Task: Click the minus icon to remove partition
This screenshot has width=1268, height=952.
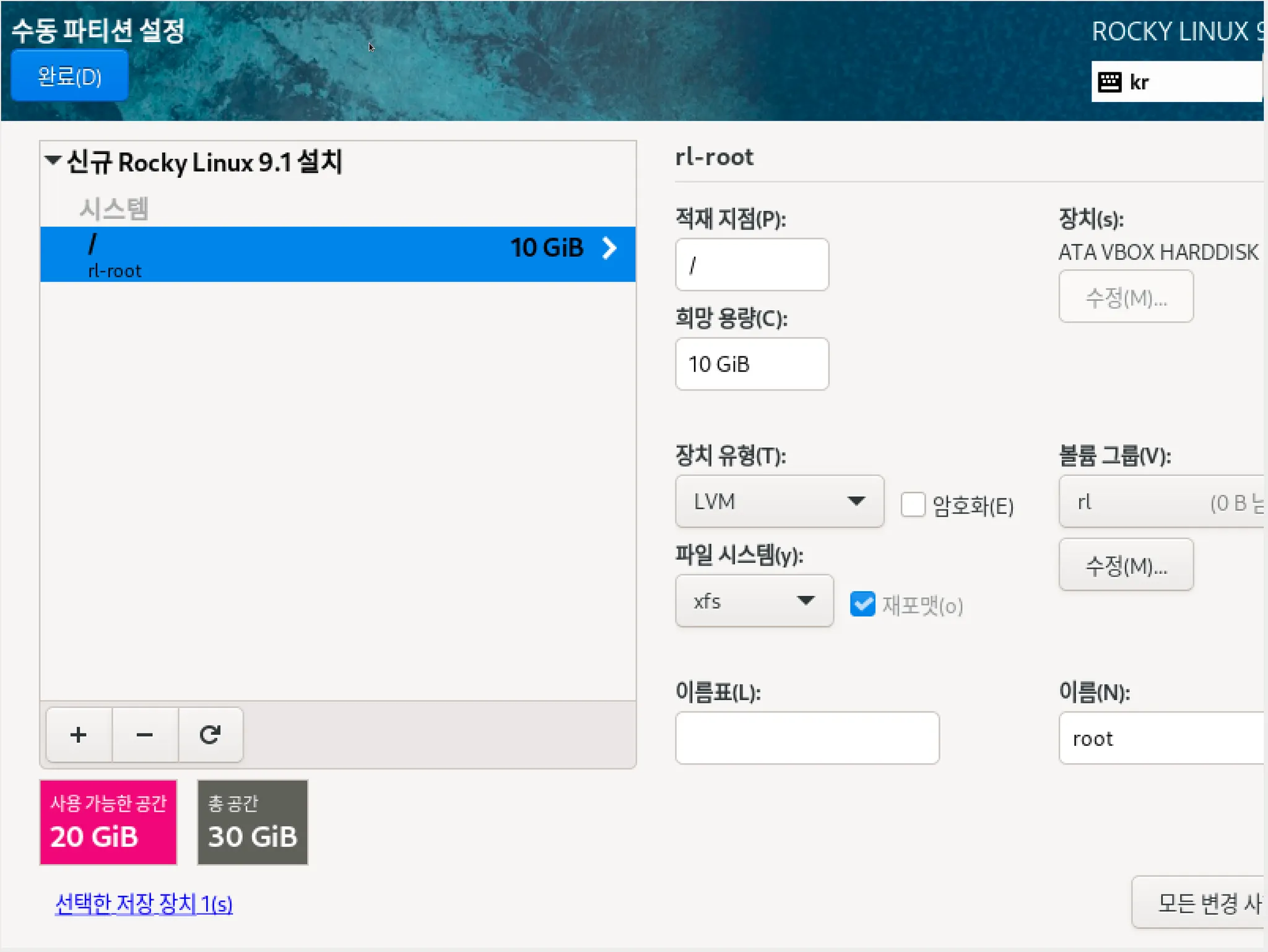Action: [144, 735]
